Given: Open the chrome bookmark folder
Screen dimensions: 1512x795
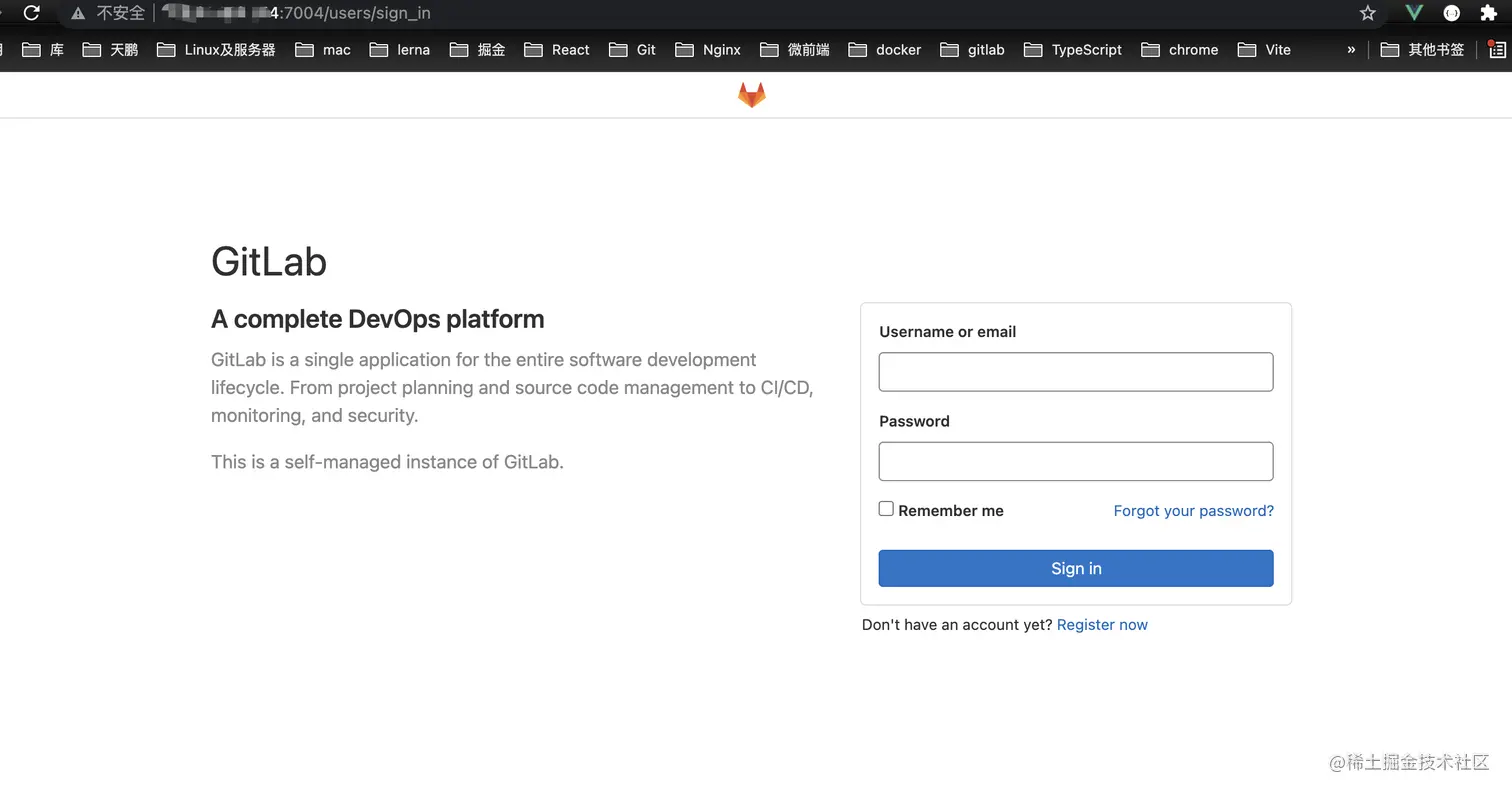Looking at the screenshot, I should [x=1180, y=49].
